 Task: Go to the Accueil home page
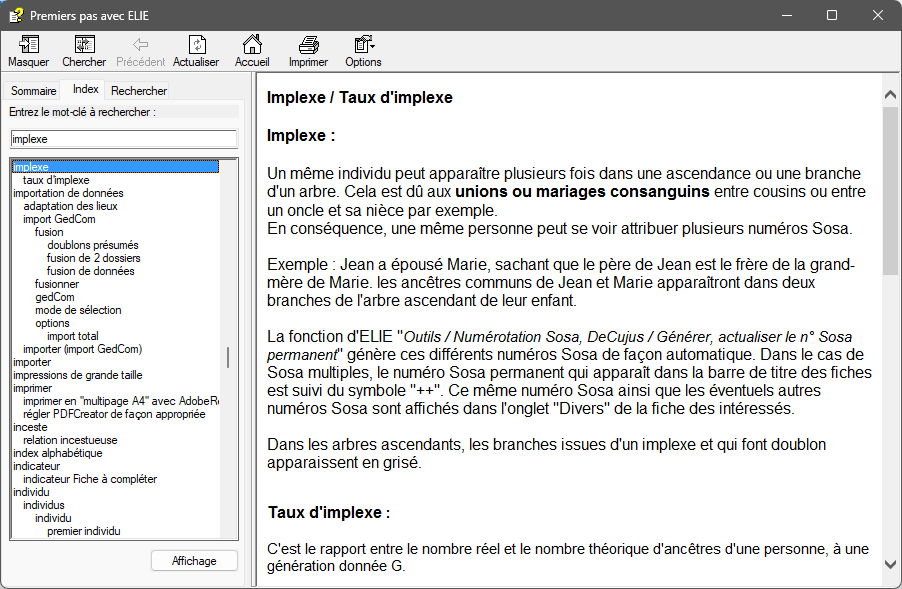[x=252, y=51]
